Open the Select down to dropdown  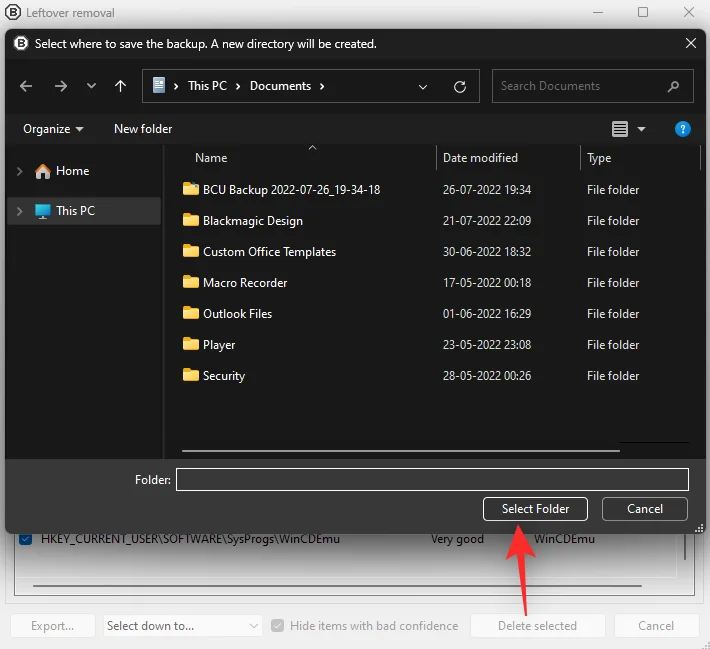click(182, 625)
